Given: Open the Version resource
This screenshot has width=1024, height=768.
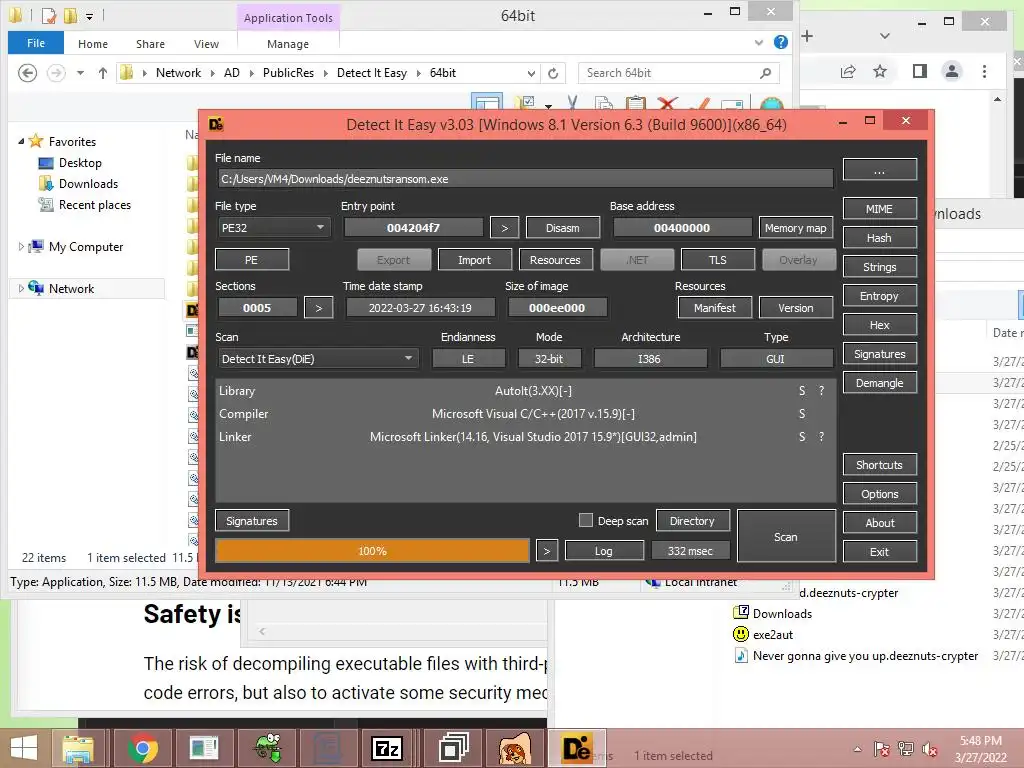Looking at the screenshot, I should [x=796, y=308].
